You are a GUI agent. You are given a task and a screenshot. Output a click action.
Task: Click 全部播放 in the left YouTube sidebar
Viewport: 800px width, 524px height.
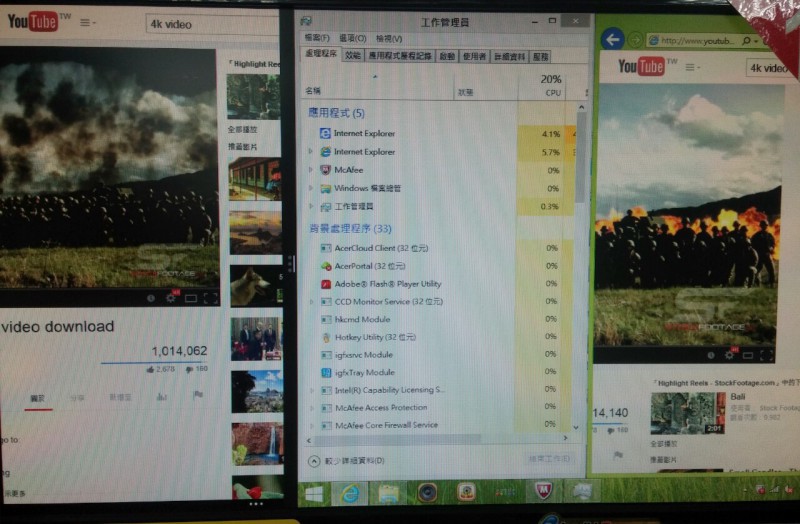pyautogui.click(x=242, y=130)
